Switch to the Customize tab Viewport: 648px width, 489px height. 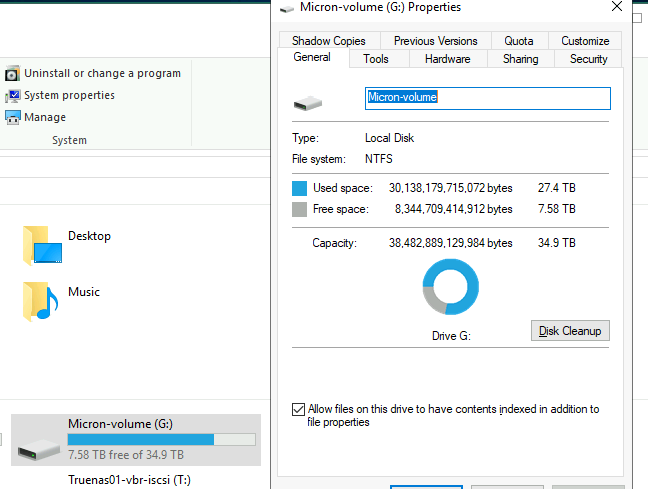coord(585,41)
